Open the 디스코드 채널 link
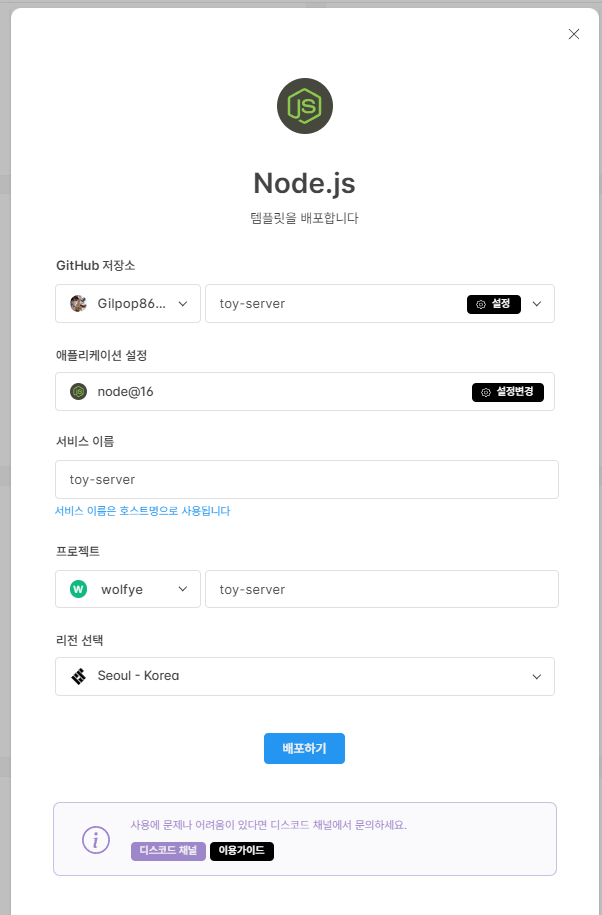Viewport: 602px width, 915px height. 168,851
